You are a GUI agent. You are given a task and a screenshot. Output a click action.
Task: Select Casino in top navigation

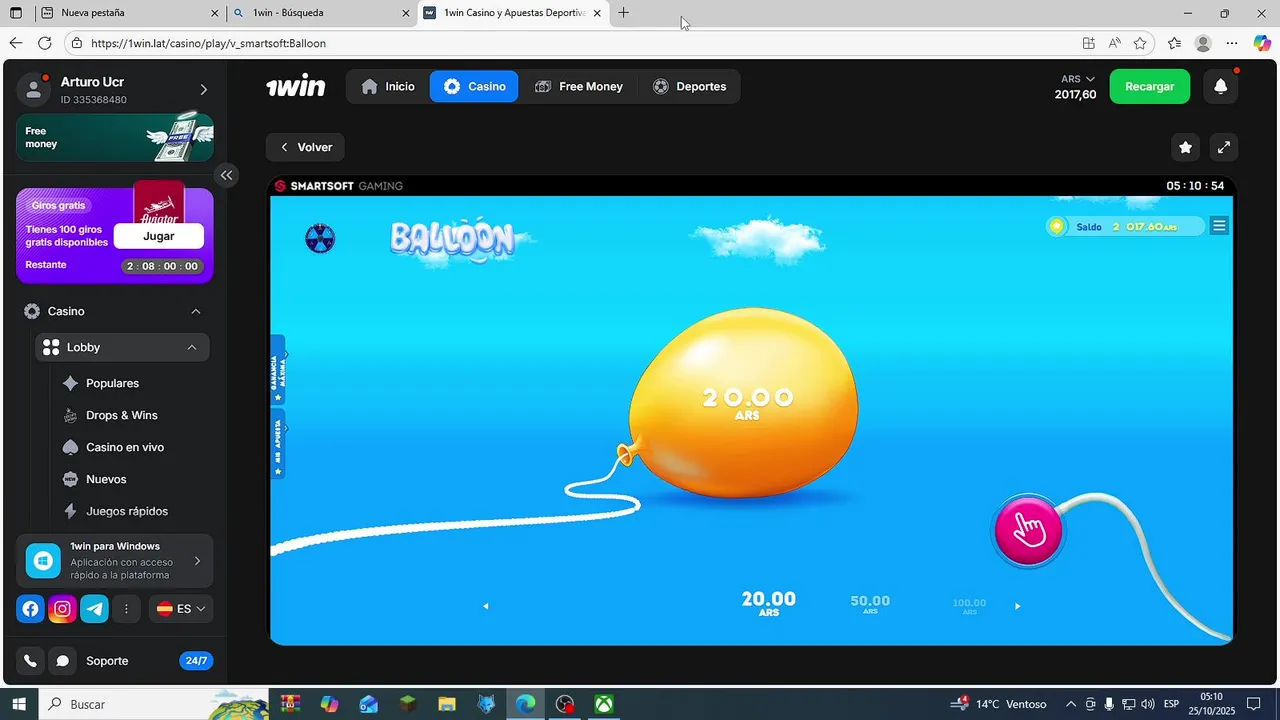pos(474,86)
